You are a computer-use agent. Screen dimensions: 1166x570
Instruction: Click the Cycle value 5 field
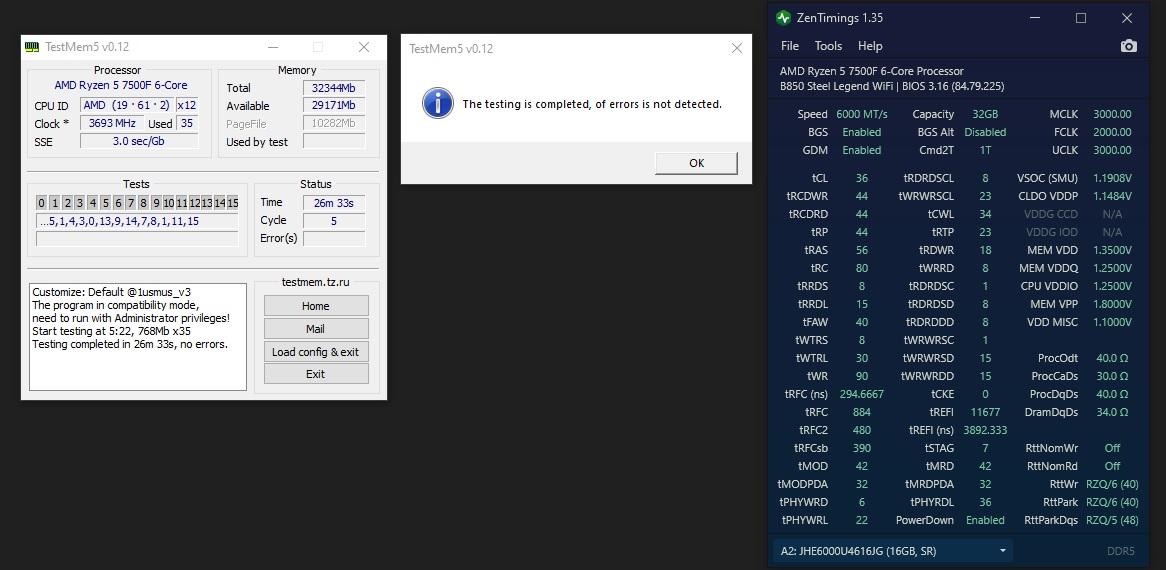click(334, 220)
